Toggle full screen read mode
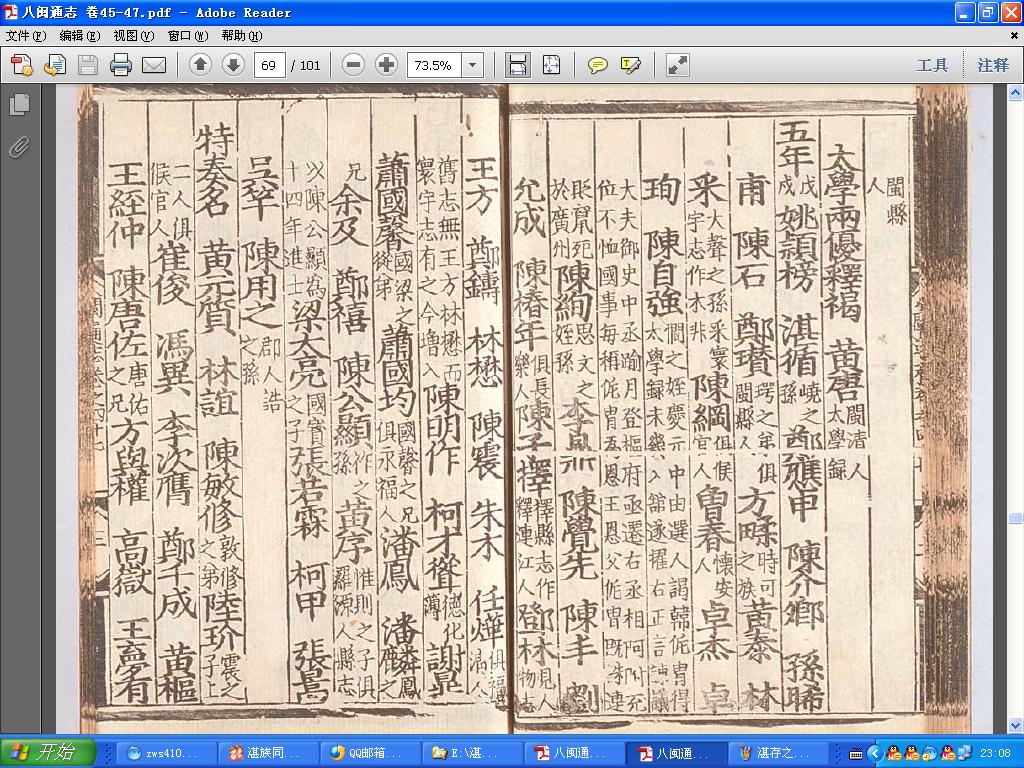This screenshot has width=1024, height=768. coord(677,65)
